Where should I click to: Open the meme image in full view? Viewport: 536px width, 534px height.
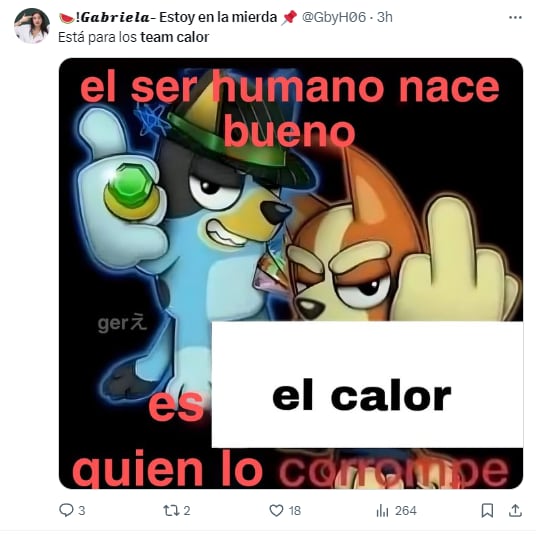coord(291,273)
